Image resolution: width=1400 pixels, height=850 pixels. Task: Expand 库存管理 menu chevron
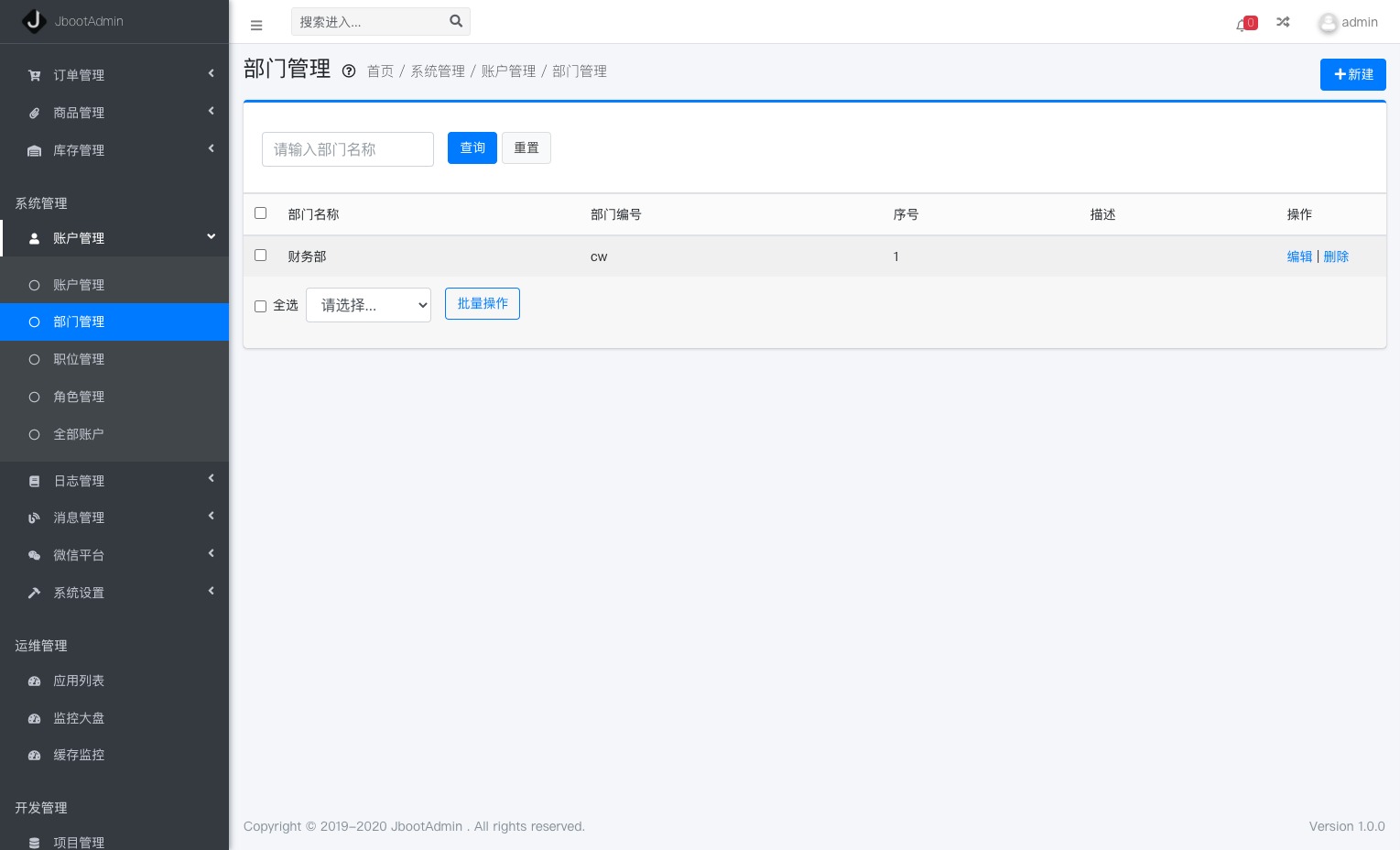point(211,148)
